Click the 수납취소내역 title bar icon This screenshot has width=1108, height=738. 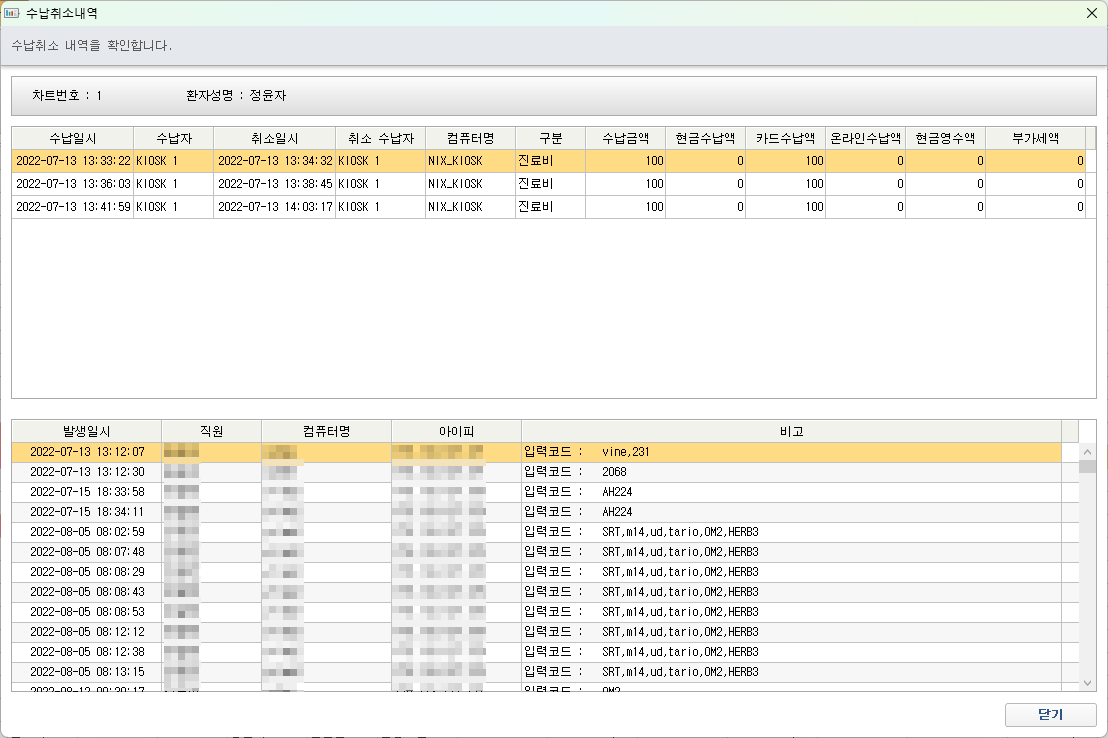coord(12,14)
